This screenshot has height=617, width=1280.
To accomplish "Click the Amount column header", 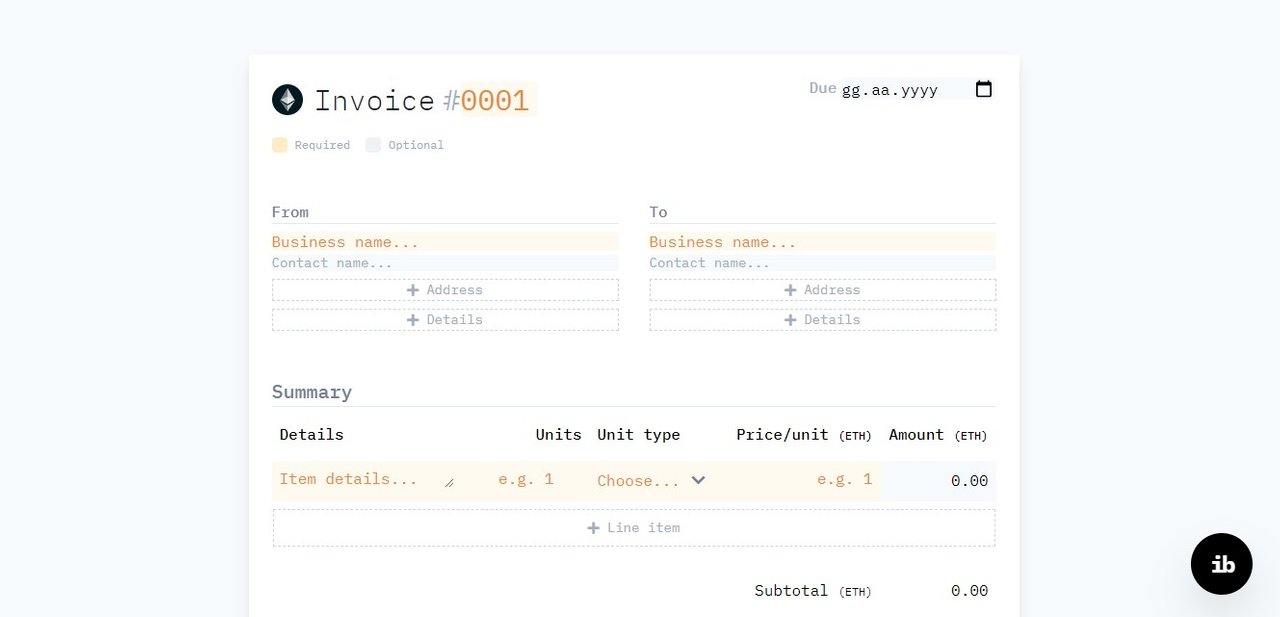I will (938, 435).
